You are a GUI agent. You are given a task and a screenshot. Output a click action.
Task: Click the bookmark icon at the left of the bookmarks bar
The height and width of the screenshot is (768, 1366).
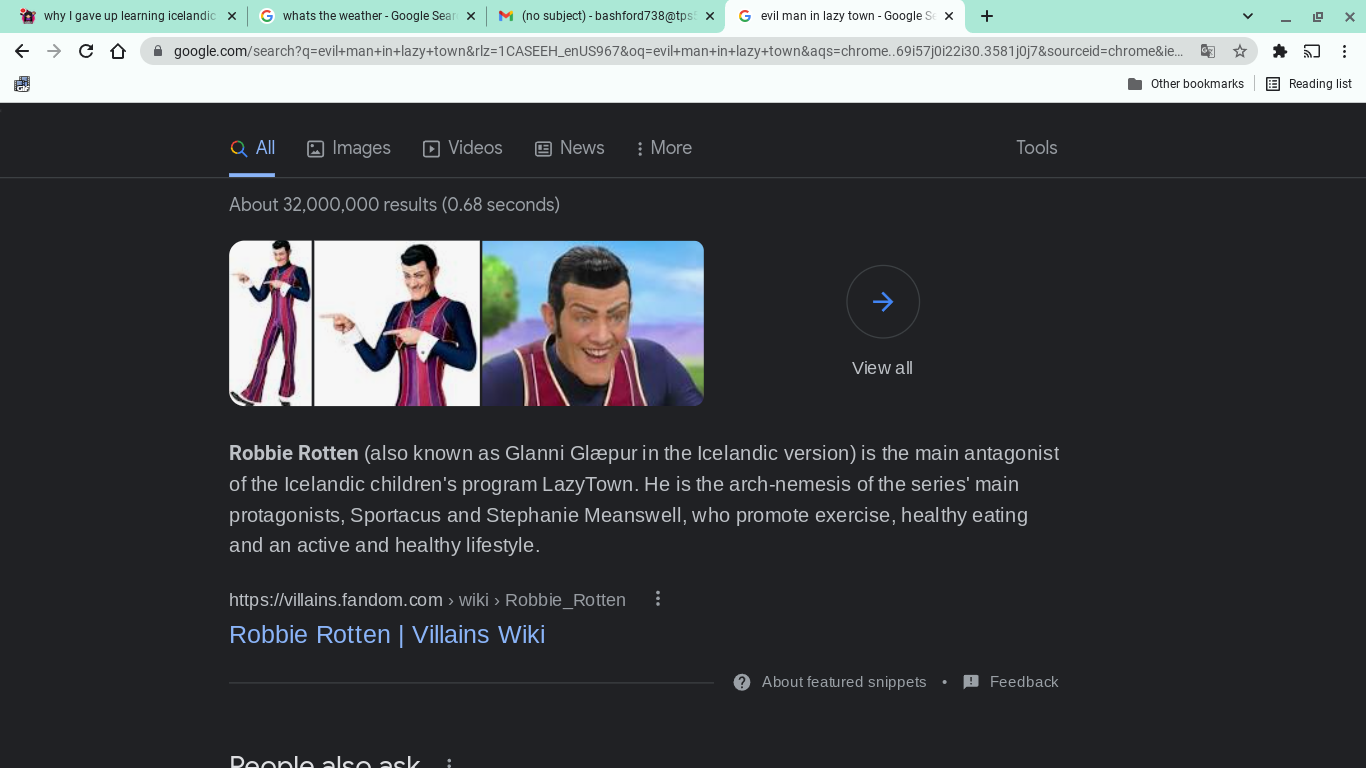(22, 84)
